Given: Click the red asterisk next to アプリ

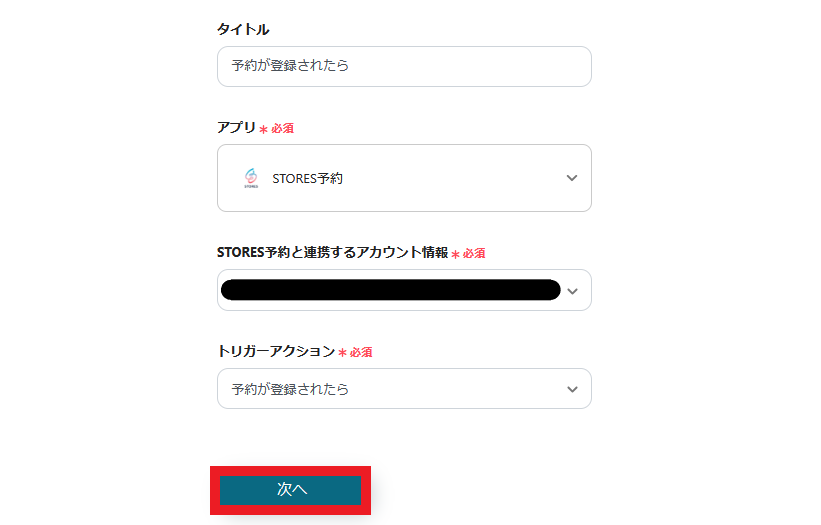Looking at the screenshot, I should (x=263, y=129).
